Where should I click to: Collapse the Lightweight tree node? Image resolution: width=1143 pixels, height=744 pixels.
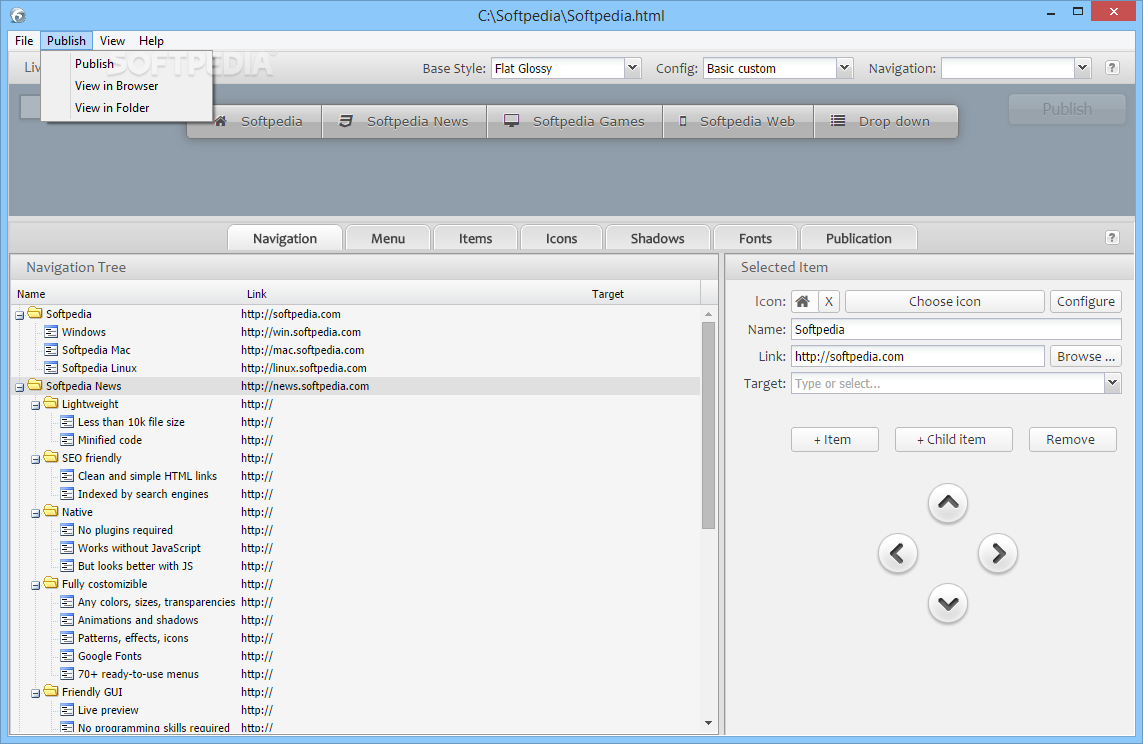[x=36, y=405]
